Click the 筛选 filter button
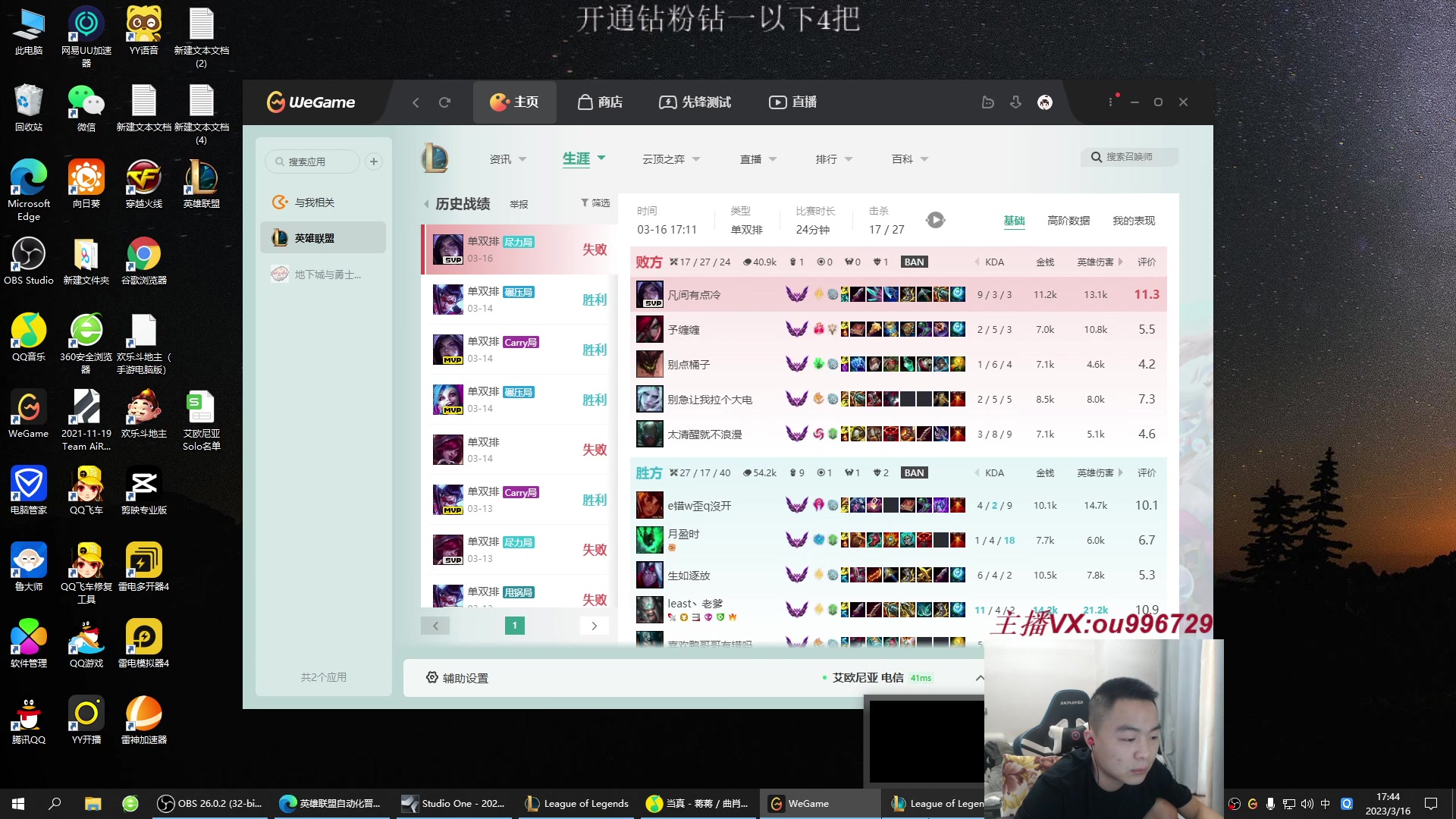1456x819 pixels. 595,203
